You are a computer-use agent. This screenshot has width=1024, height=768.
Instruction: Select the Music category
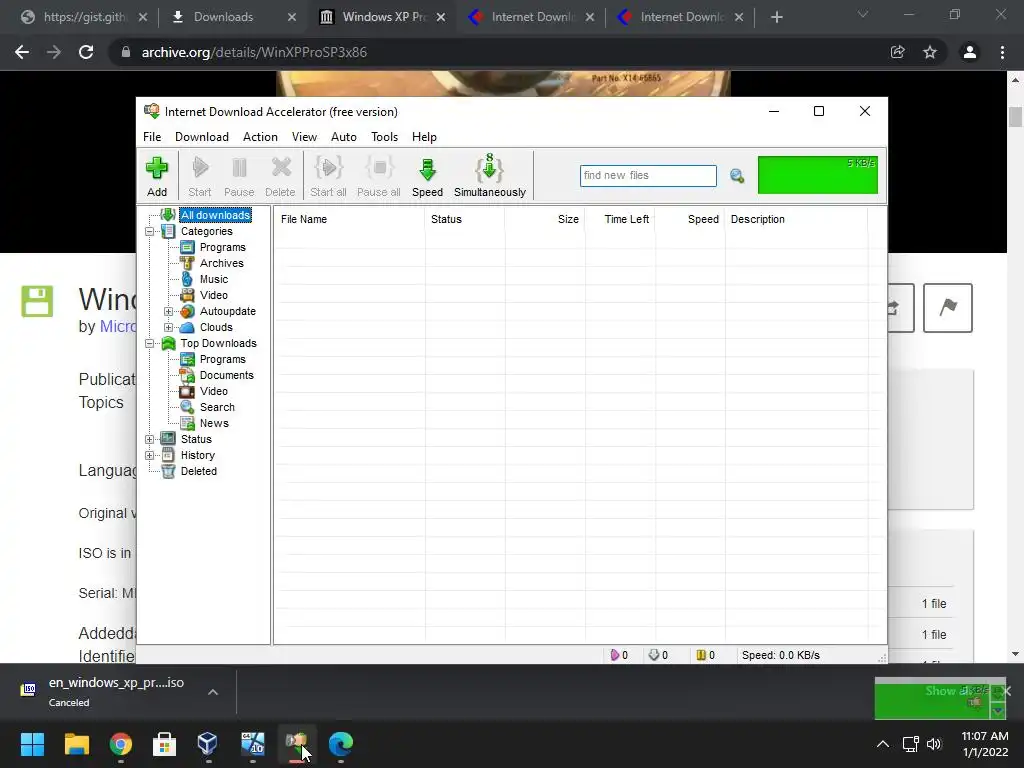click(x=214, y=280)
